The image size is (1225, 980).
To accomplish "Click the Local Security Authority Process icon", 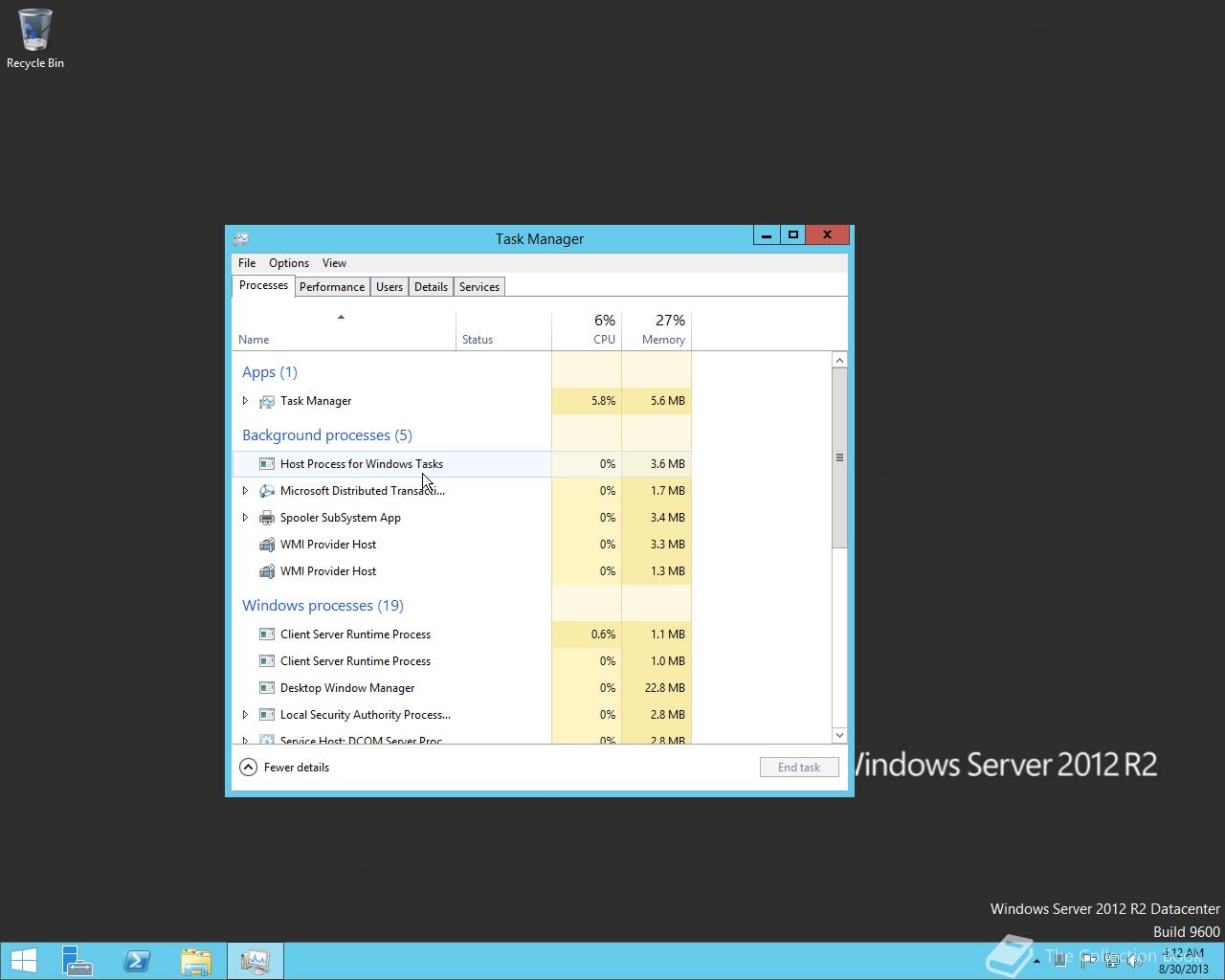I will [x=267, y=715].
